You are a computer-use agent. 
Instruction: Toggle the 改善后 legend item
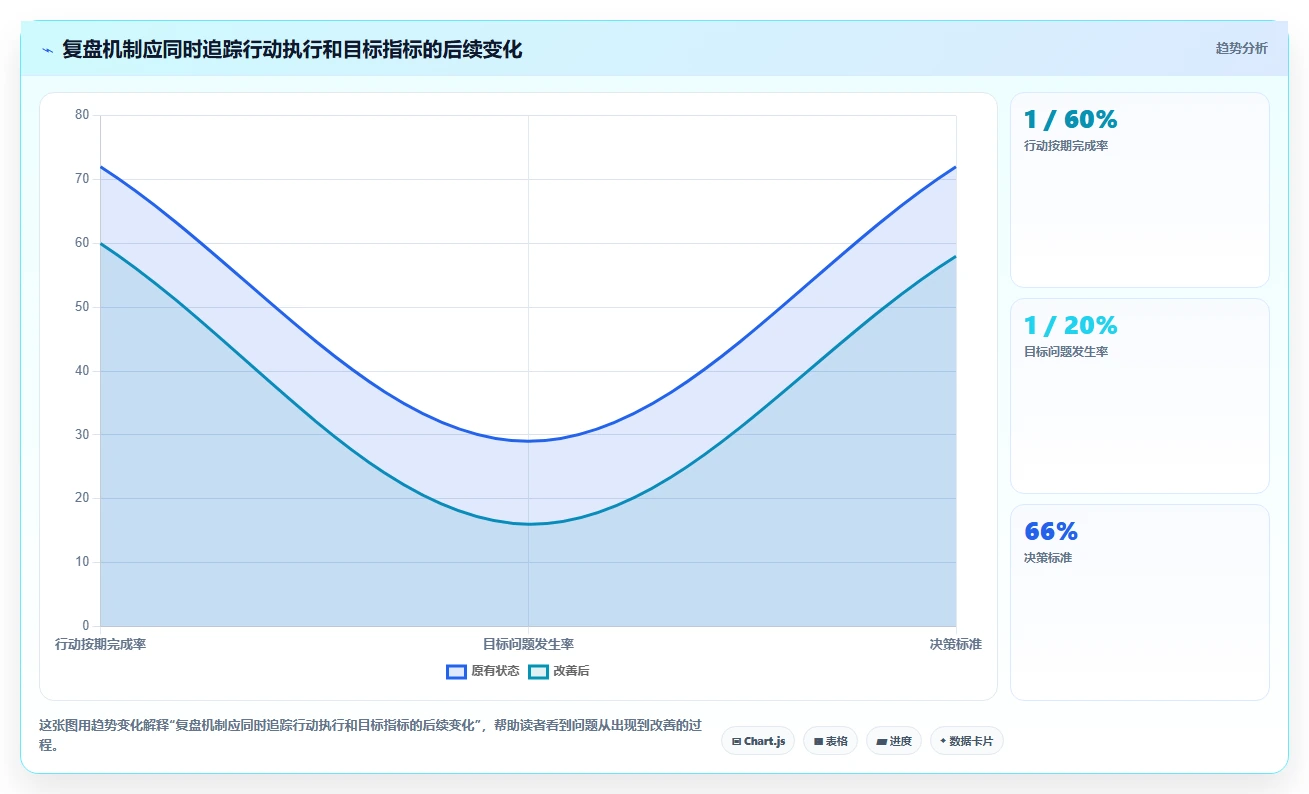tap(559, 671)
